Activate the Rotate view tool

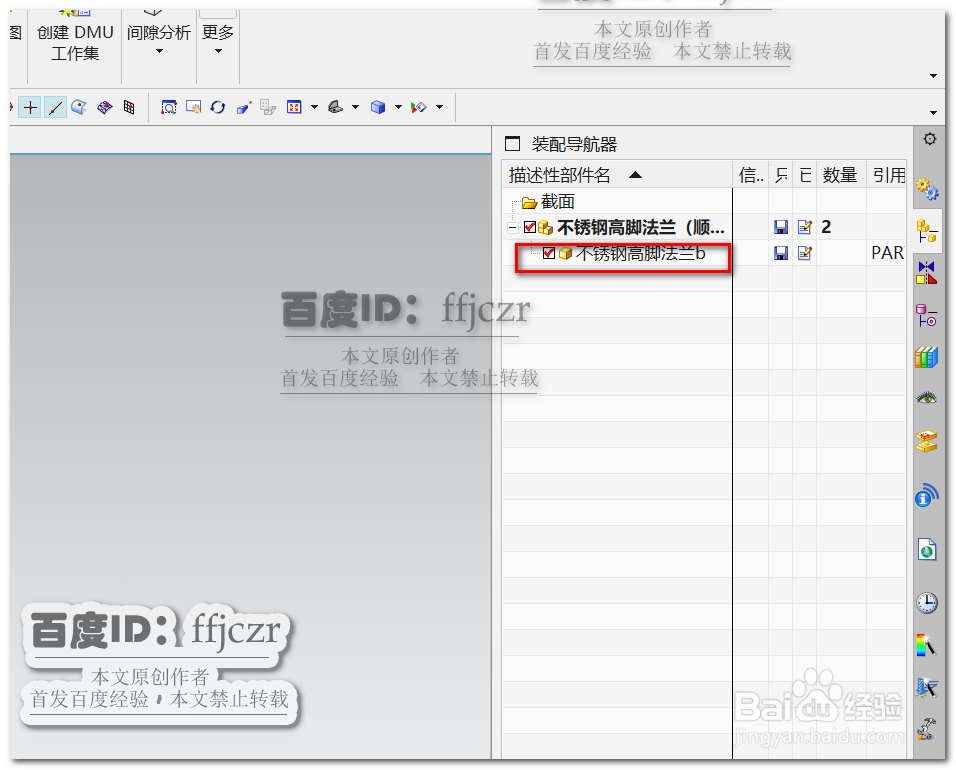coord(218,107)
